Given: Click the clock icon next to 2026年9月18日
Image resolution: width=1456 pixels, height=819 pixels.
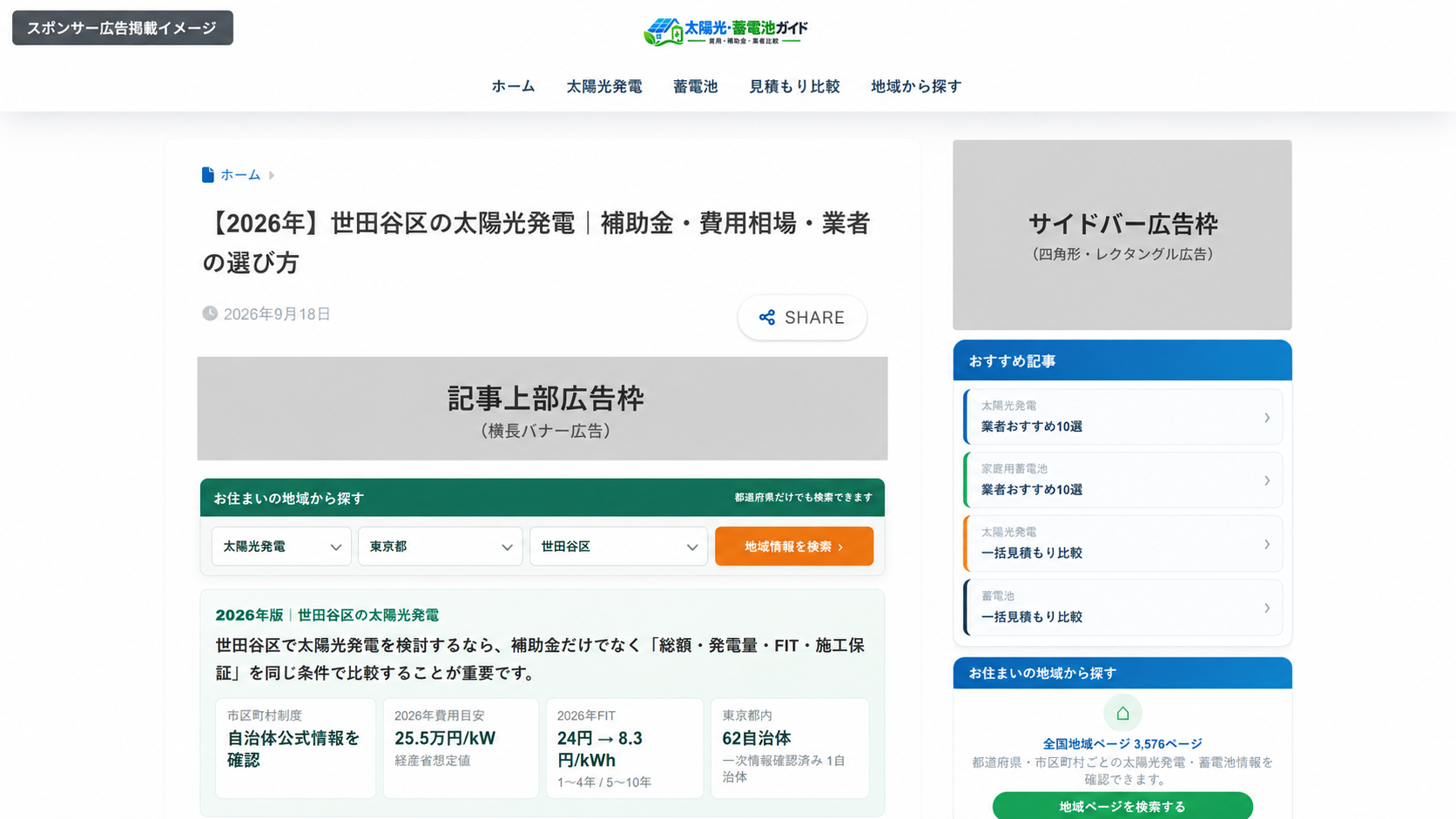Looking at the screenshot, I should [x=210, y=313].
